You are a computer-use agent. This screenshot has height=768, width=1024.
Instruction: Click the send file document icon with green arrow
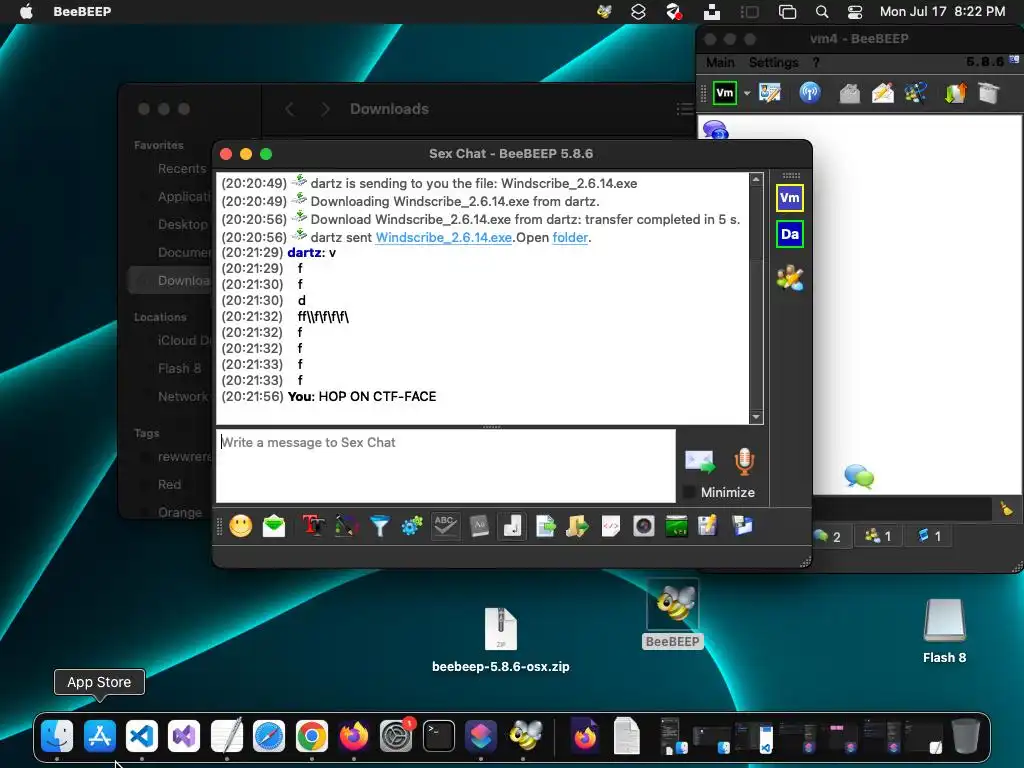[545, 526]
